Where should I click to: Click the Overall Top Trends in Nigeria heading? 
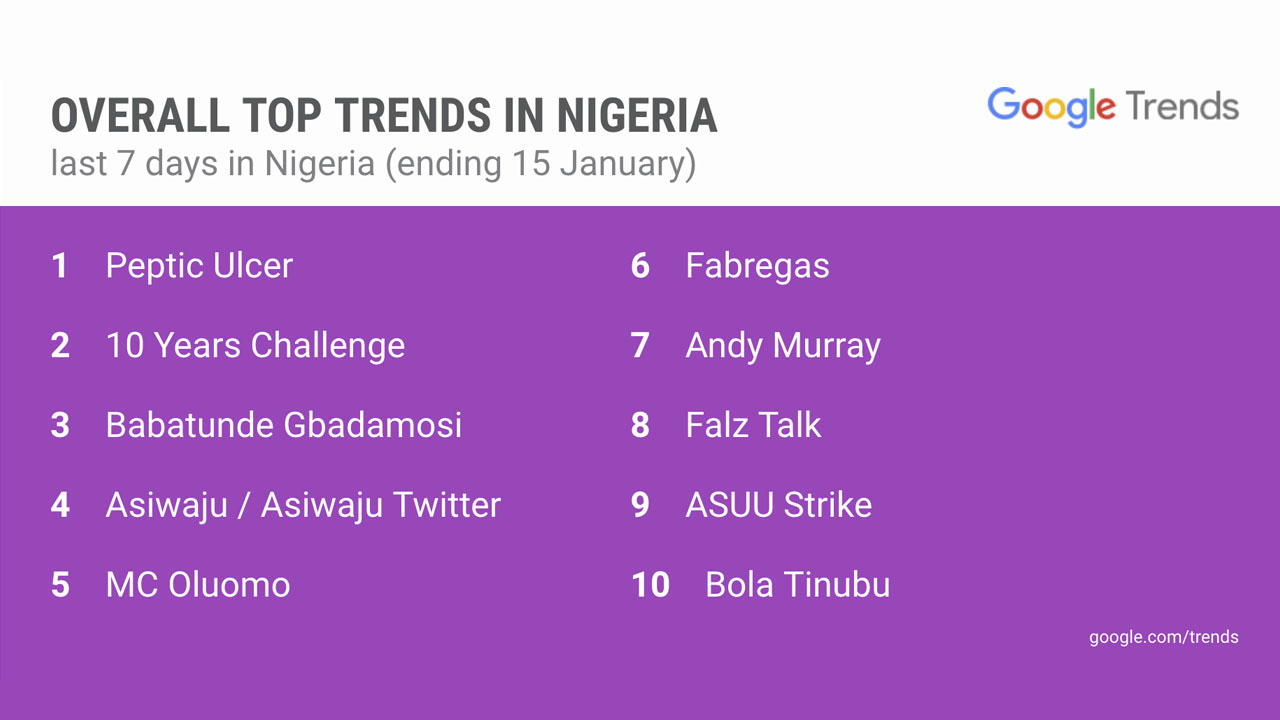point(384,116)
